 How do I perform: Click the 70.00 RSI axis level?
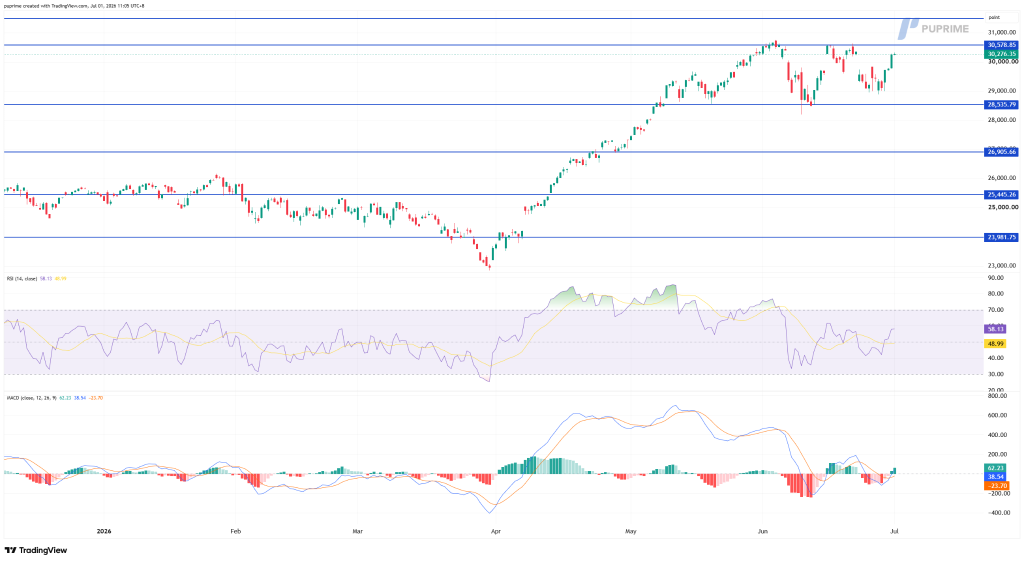995,310
